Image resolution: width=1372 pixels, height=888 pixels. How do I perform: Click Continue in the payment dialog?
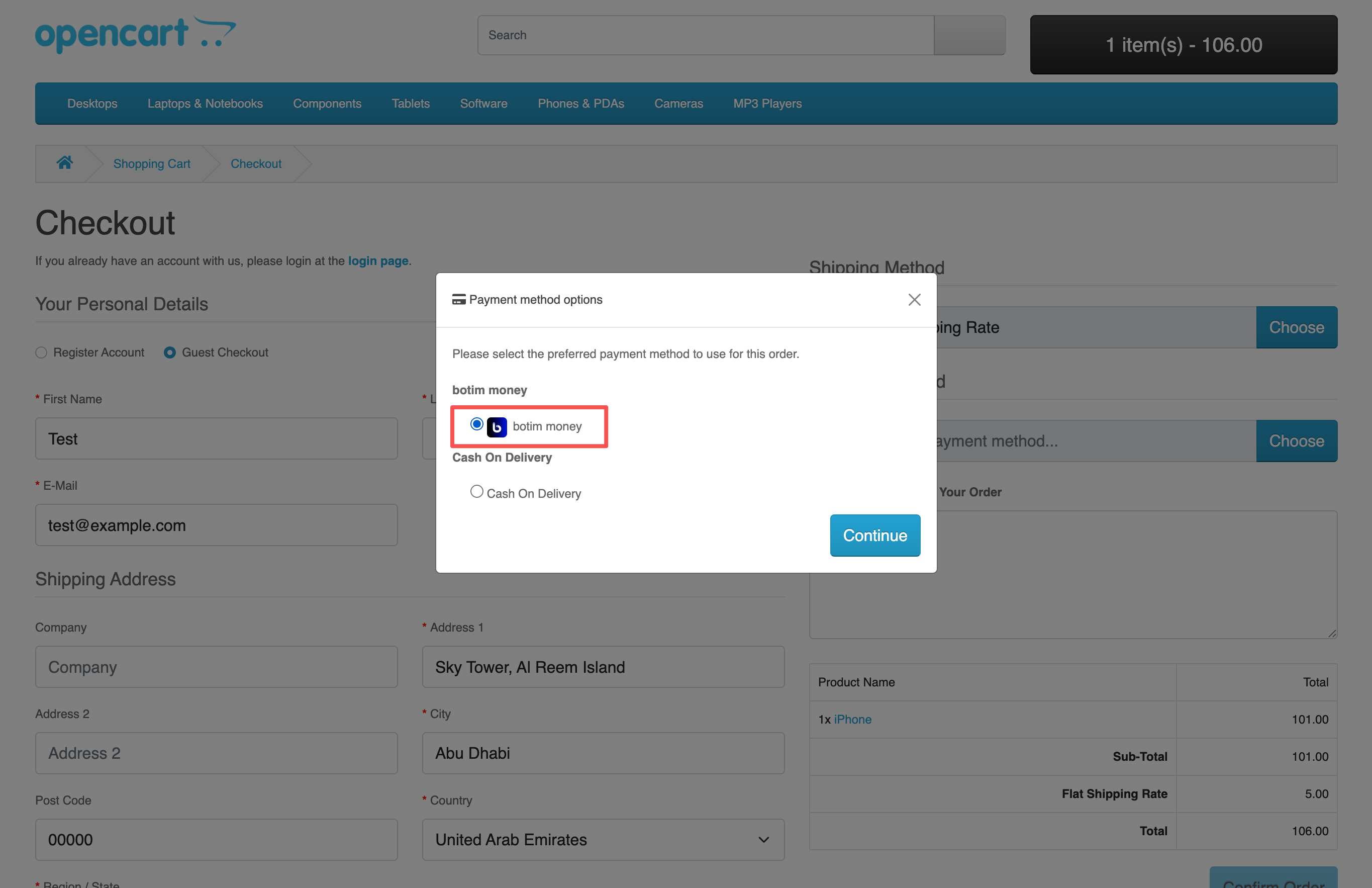point(875,535)
